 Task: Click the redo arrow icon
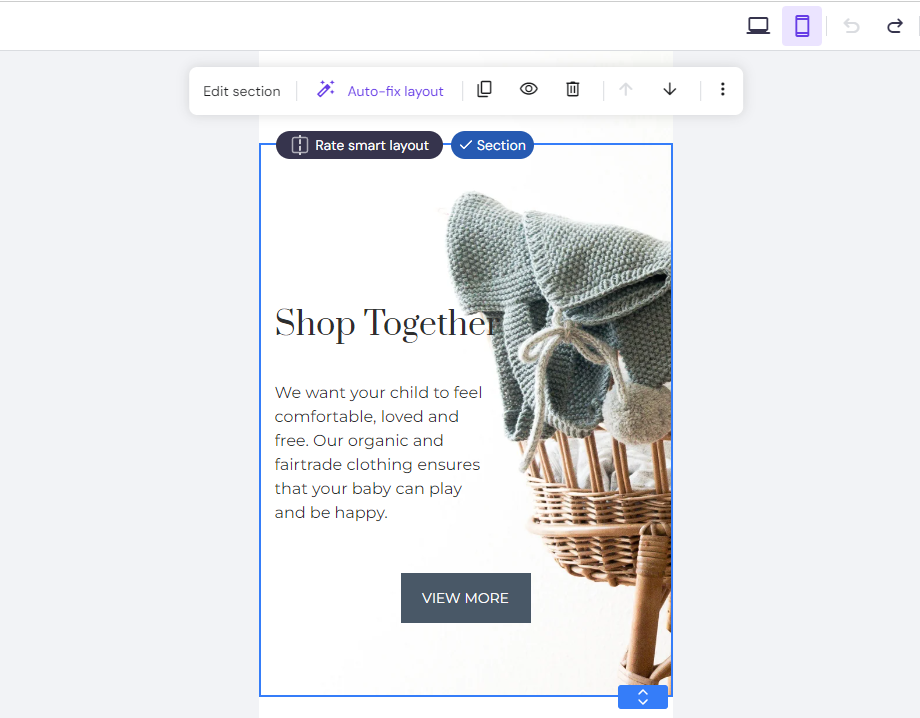894,26
